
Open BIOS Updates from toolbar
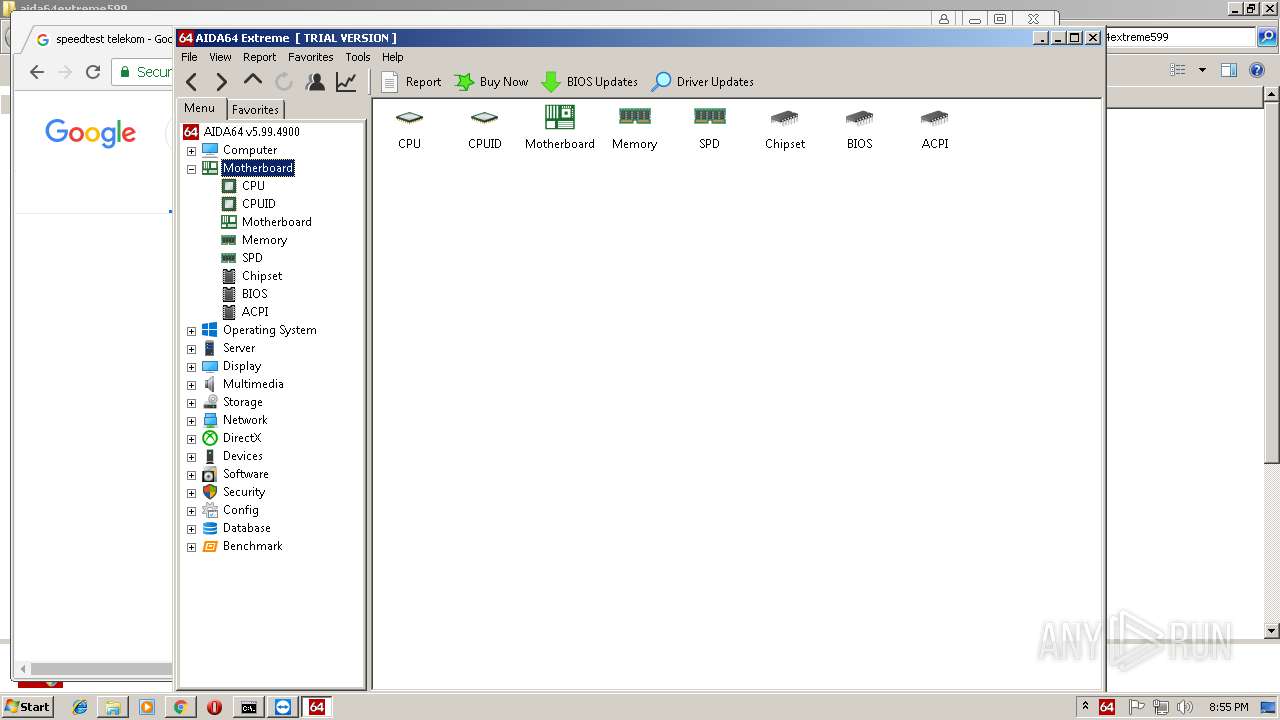pos(590,82)
